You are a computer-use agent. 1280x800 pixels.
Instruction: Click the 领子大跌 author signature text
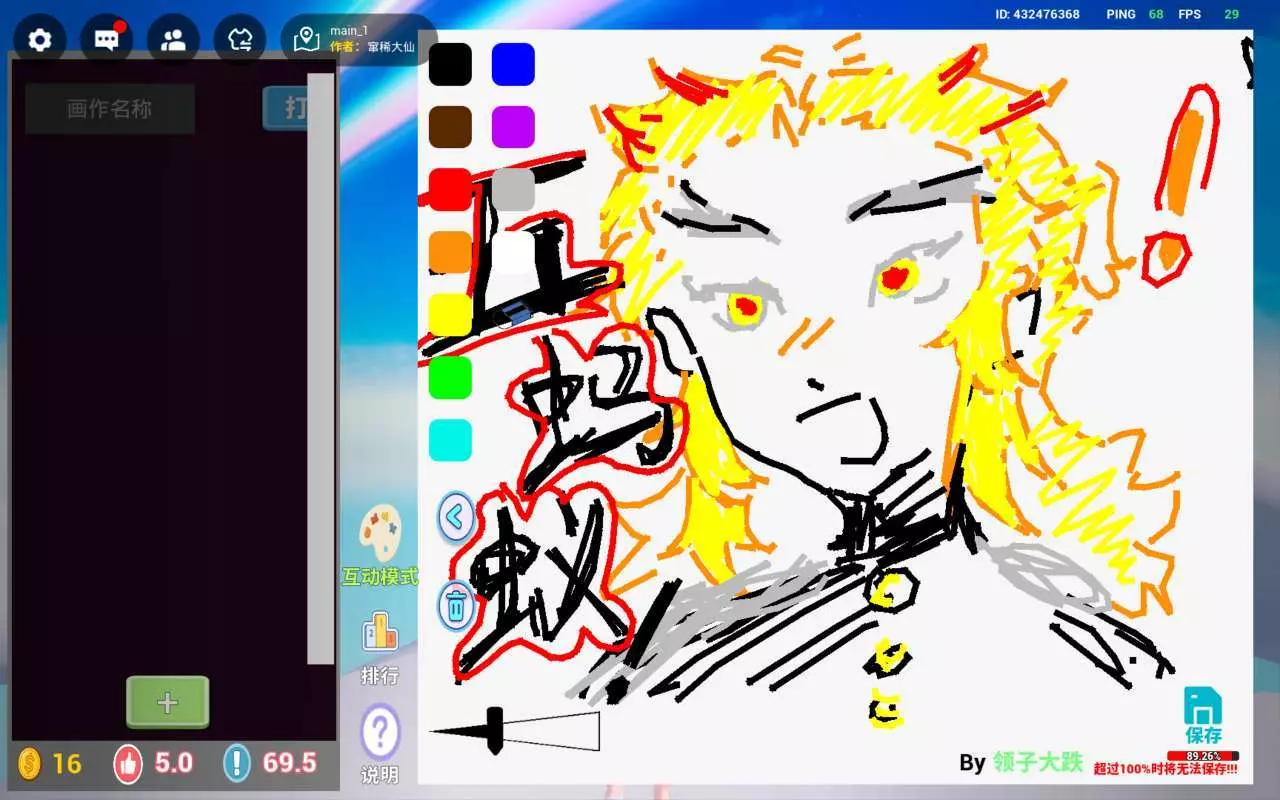(x=1038, y=762)
